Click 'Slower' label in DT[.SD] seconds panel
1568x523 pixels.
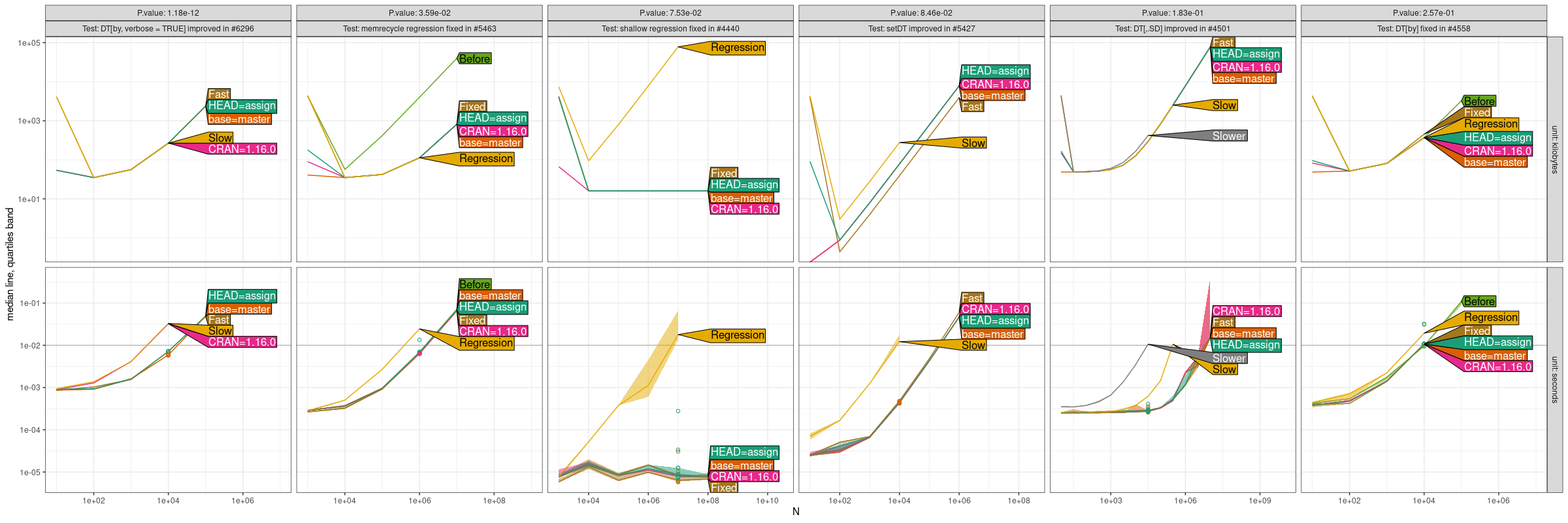click(1229, 358)
